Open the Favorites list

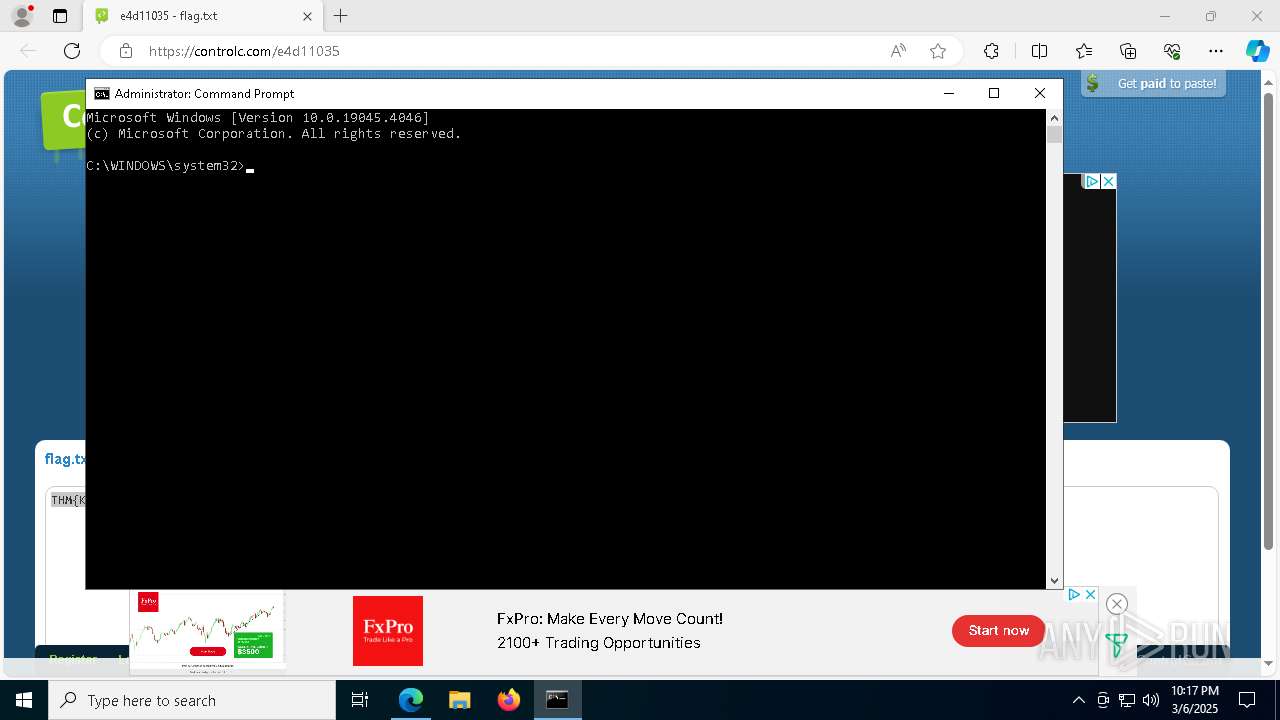click(1084, 51)
